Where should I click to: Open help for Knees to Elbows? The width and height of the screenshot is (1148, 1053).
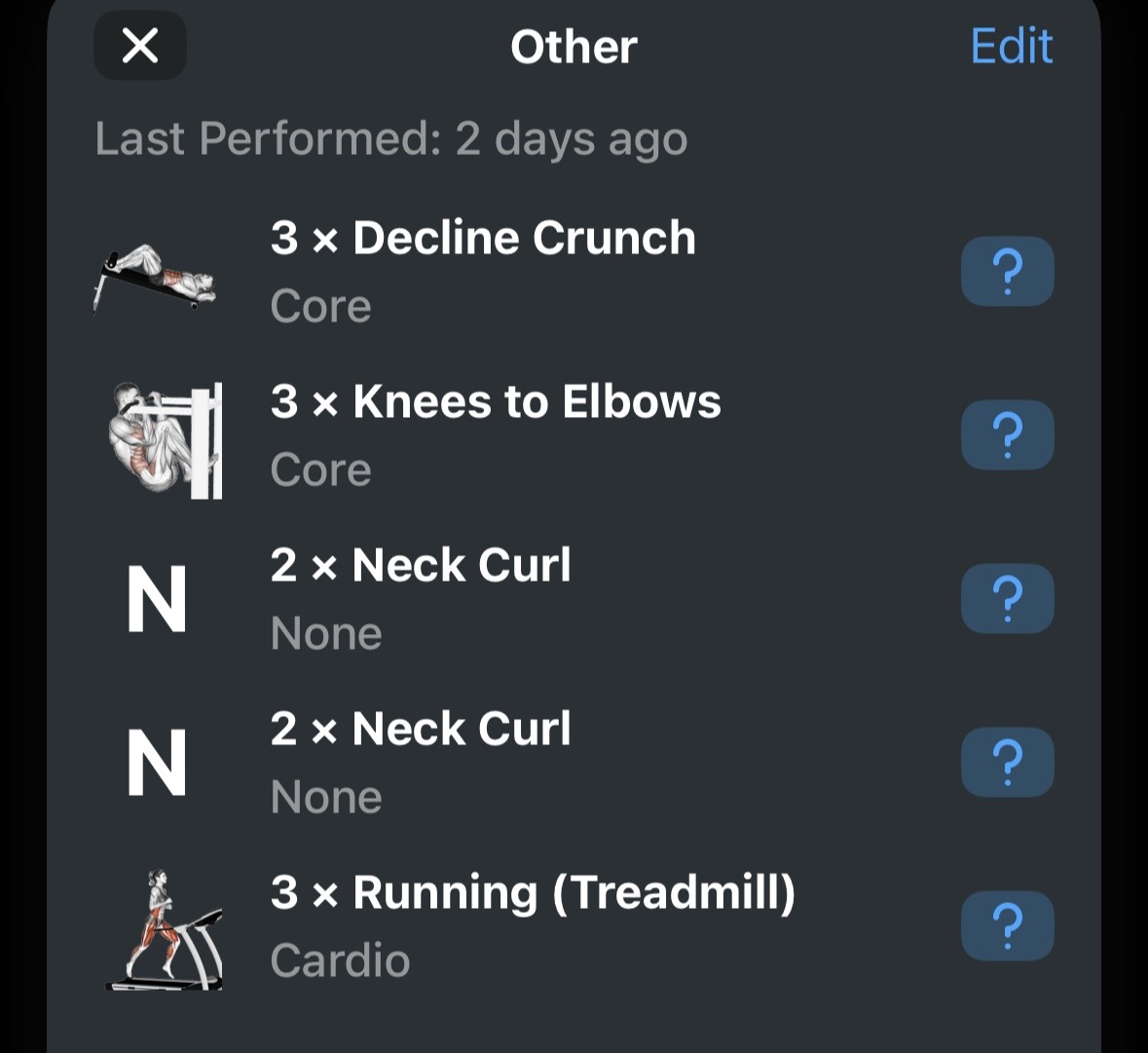pos(1008,435)
